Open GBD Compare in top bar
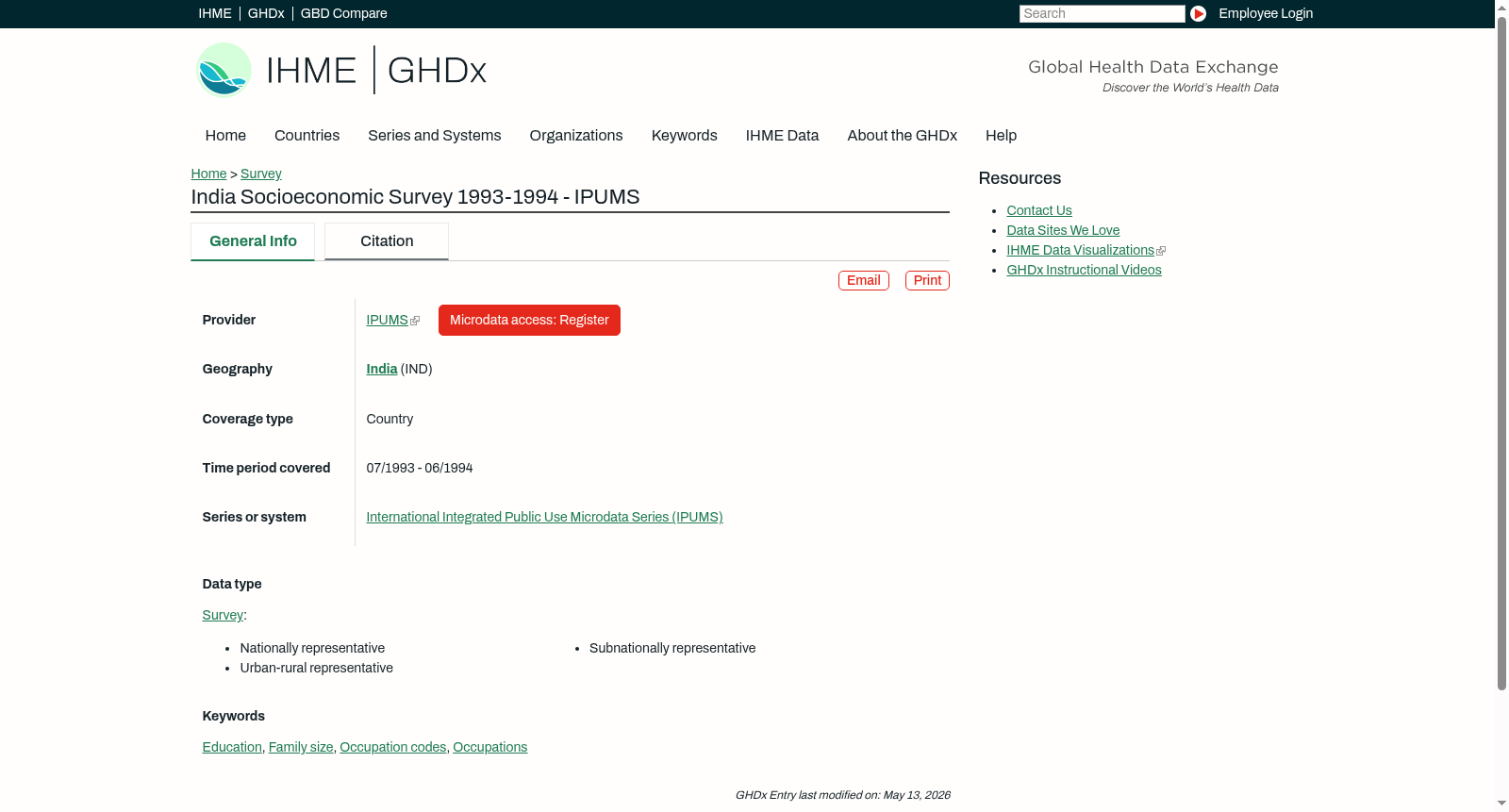 click(343, 13)
